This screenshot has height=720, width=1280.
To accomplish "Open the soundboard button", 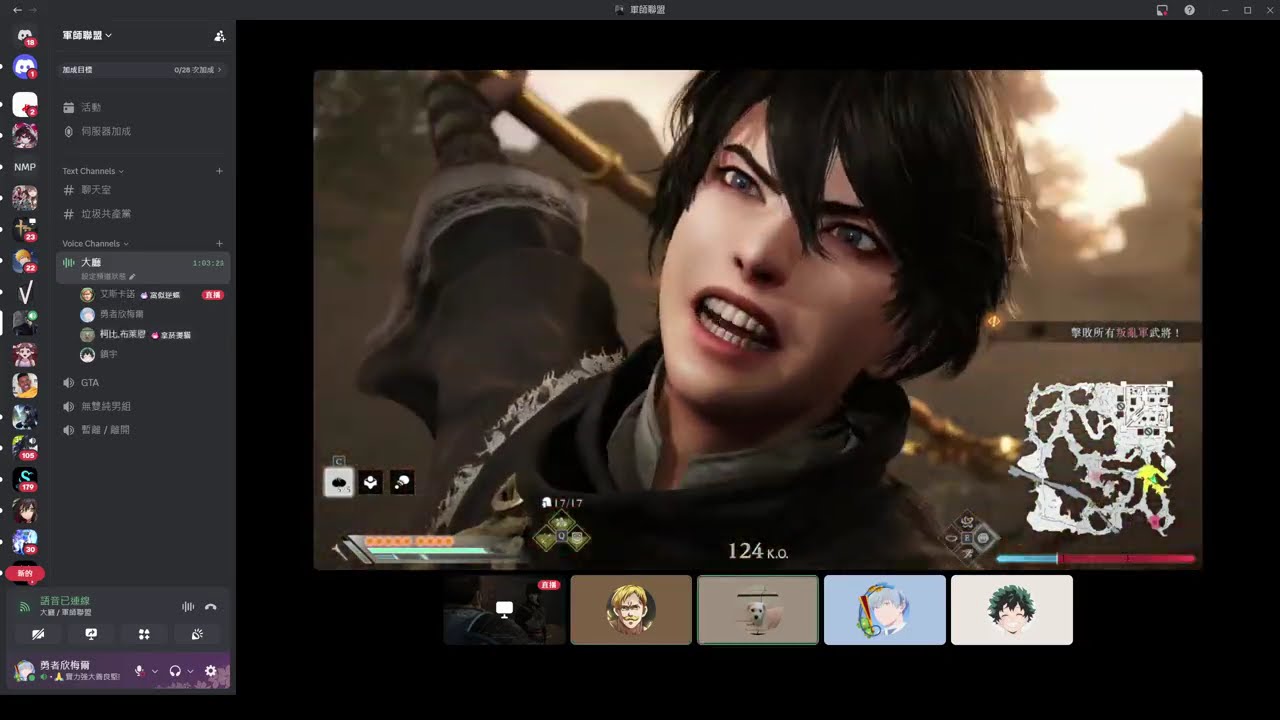I will point(197,634).
